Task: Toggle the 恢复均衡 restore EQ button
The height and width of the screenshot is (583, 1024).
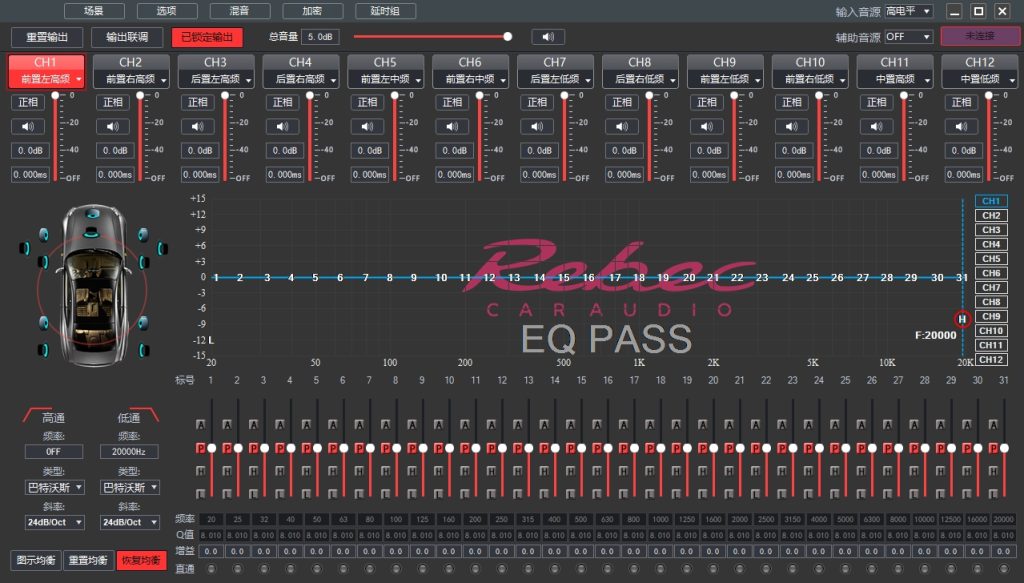Action: [142, 560]
